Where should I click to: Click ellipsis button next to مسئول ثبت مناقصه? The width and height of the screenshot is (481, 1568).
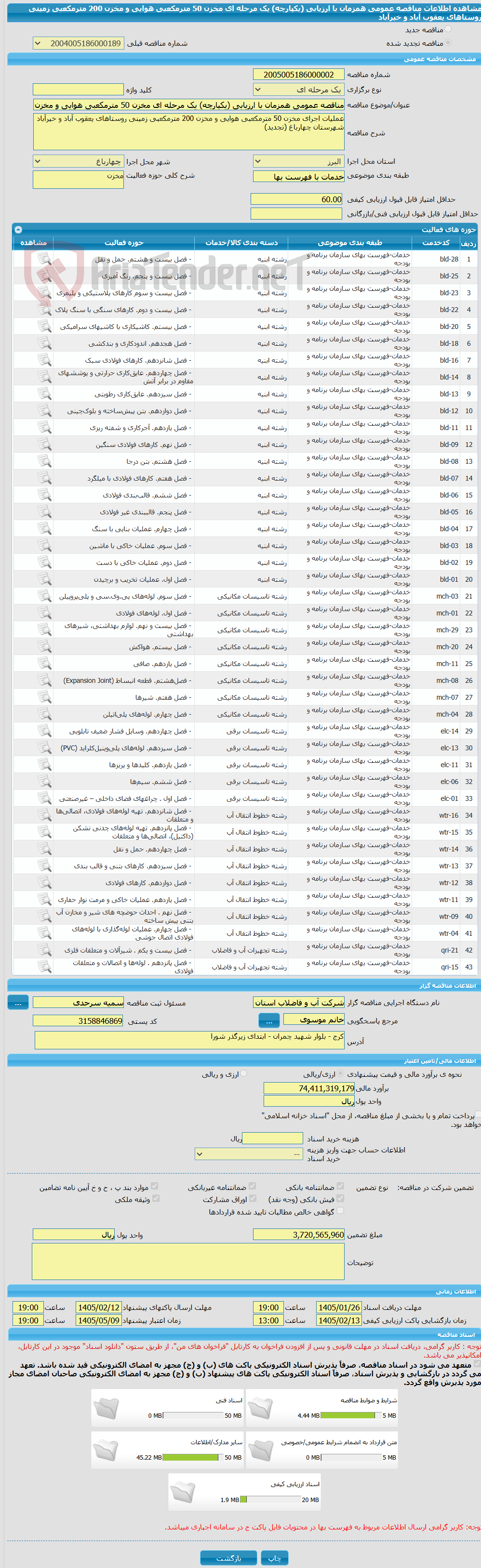click(x=18, y=1002)
